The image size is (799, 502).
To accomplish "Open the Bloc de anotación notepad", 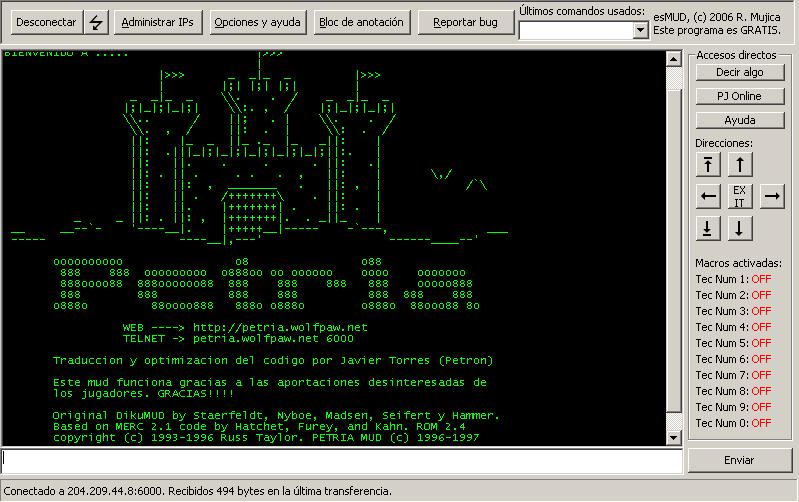I will click(x=361, y=22).
